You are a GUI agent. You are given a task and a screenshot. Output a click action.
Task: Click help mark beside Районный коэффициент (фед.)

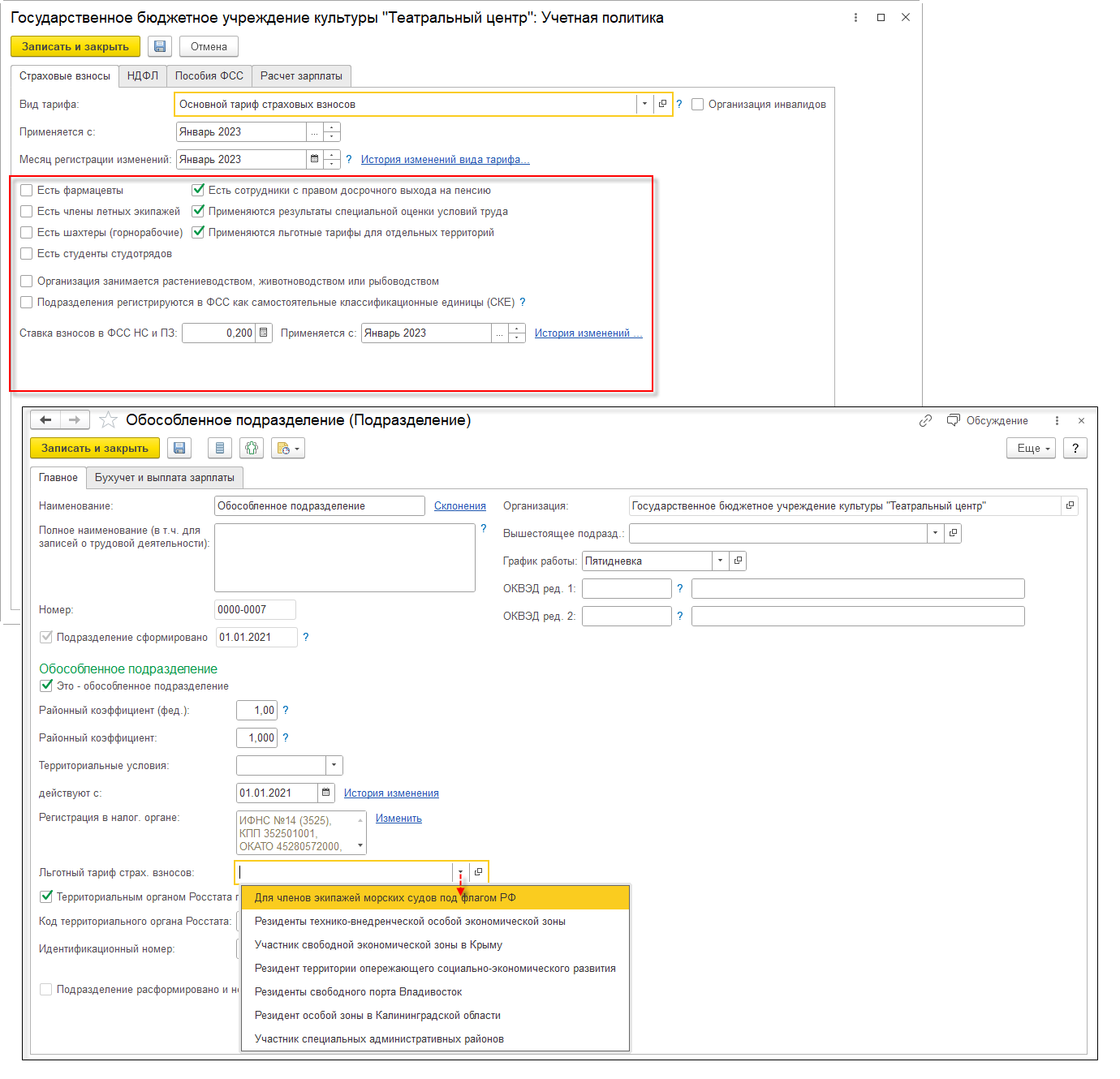[x=286, y=710]
